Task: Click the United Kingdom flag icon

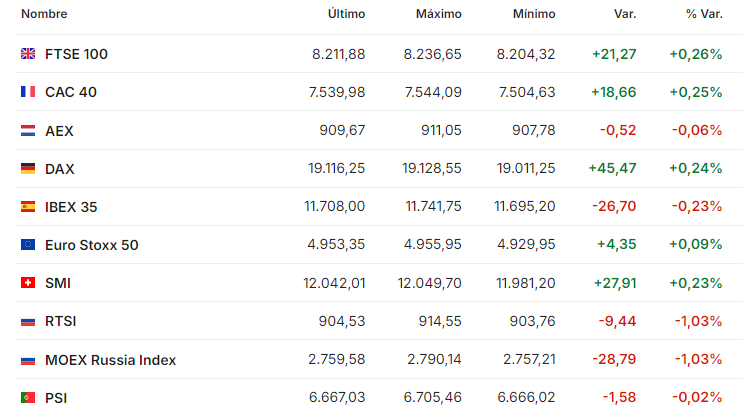Action: tap(28, 54)
